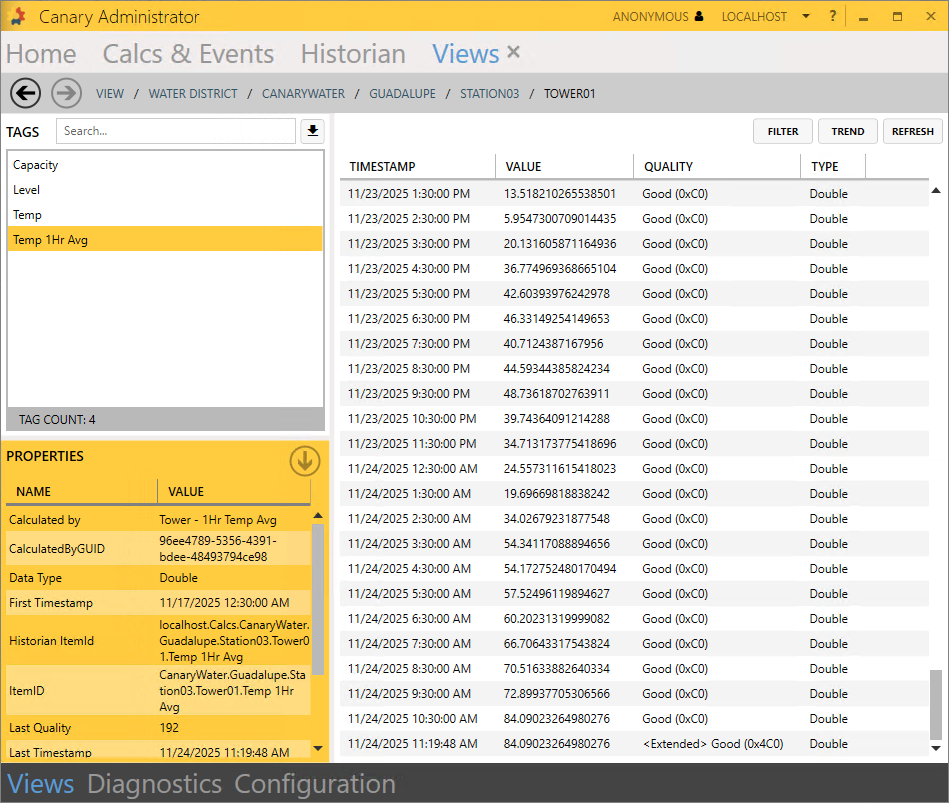Select the Level tag
The image size is (949, 803).
pos(27,190)
